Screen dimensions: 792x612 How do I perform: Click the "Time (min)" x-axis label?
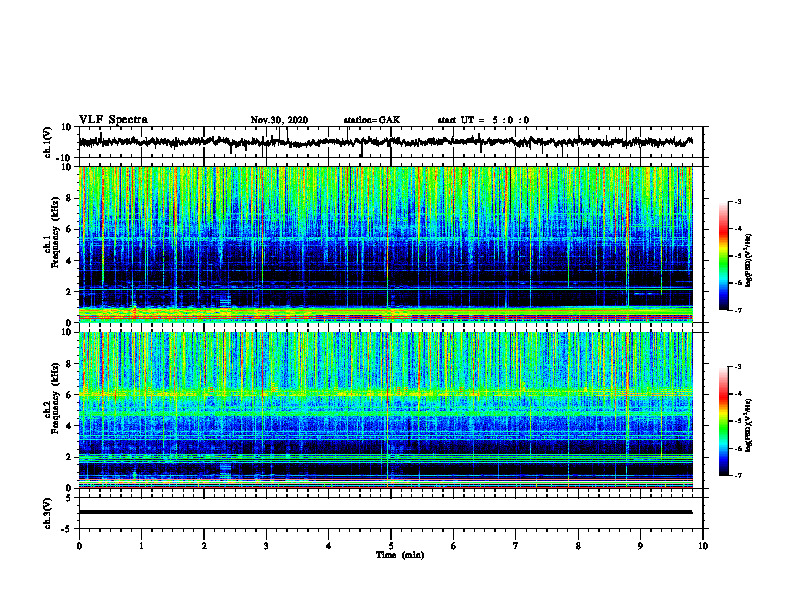pos(400,555)
